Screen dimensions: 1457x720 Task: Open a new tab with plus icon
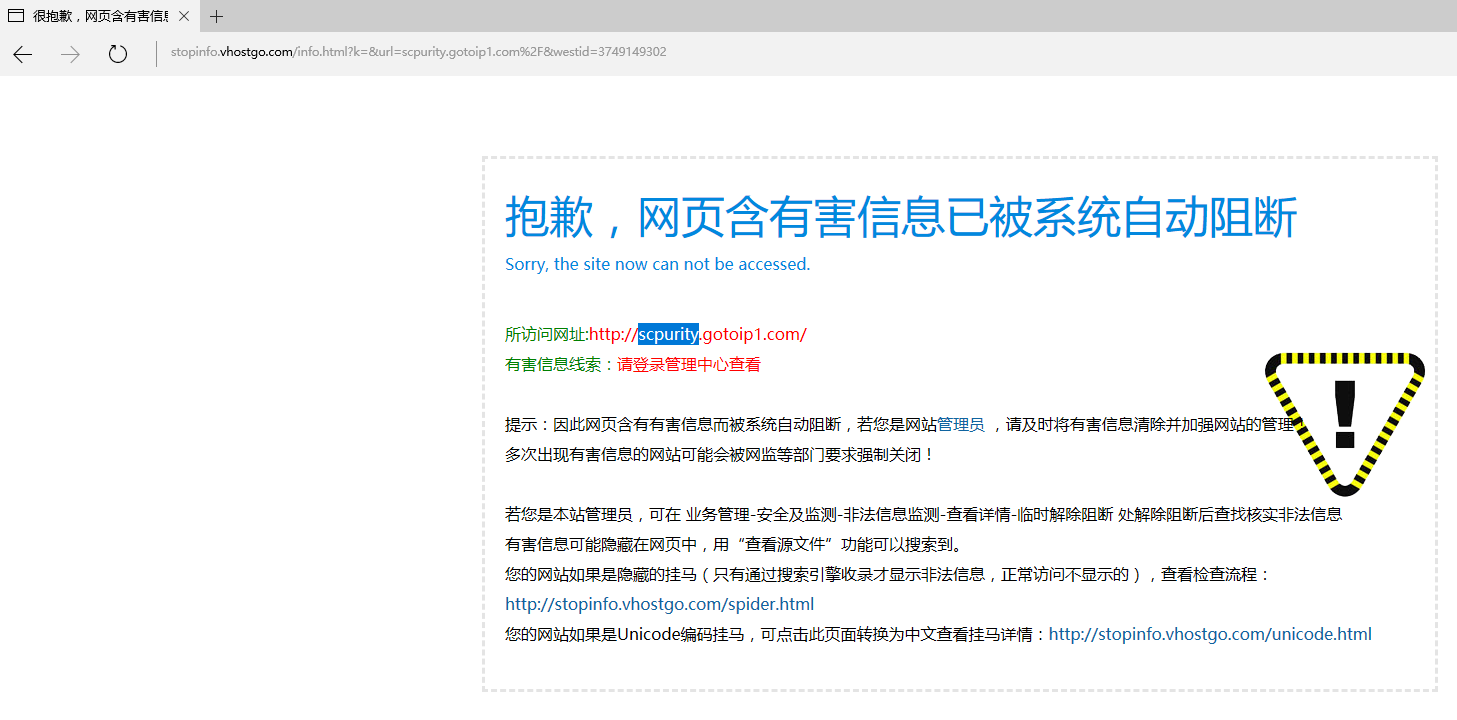pos(216,16)
